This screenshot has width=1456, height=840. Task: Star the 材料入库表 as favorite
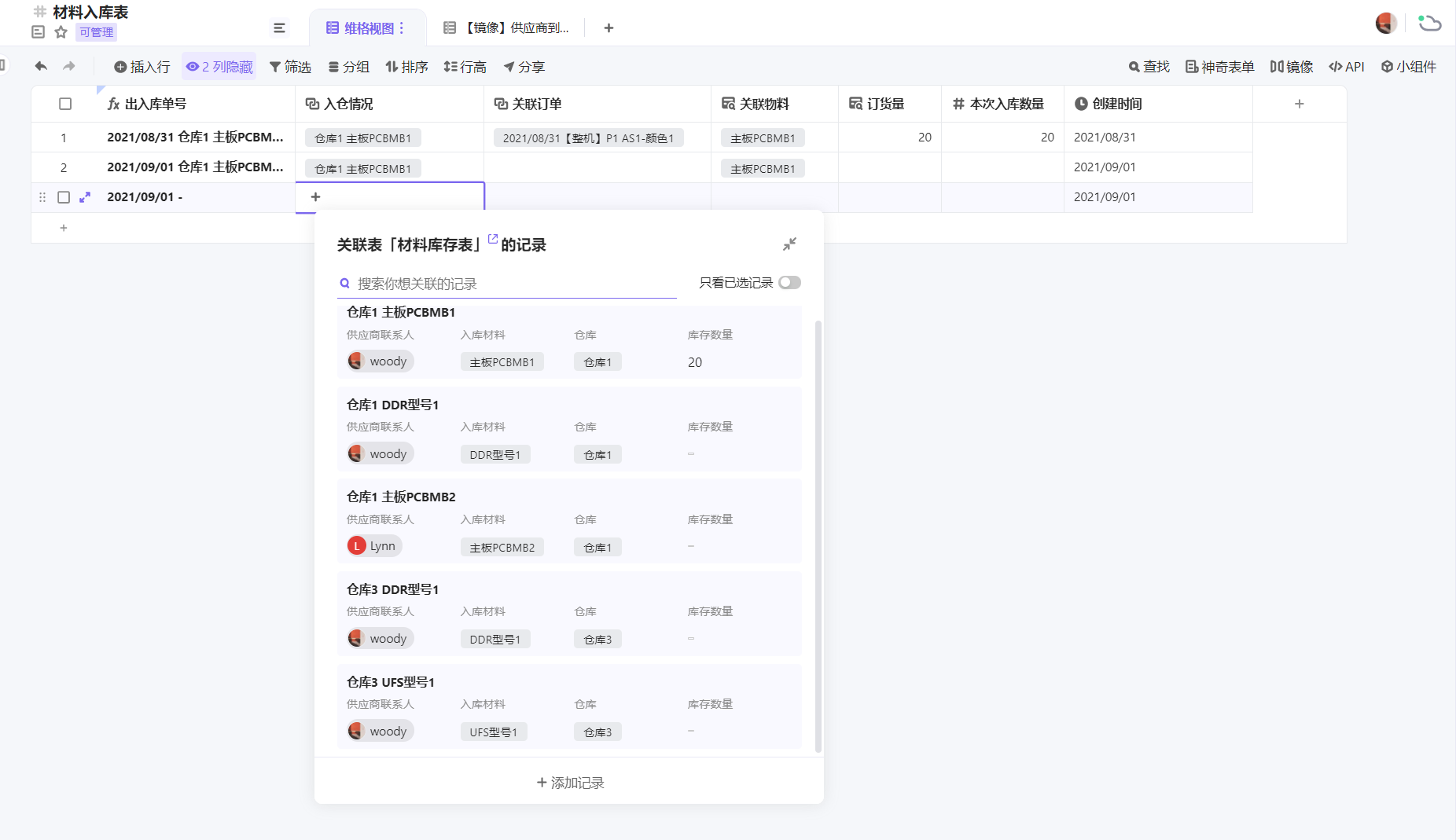click(61, 32)
